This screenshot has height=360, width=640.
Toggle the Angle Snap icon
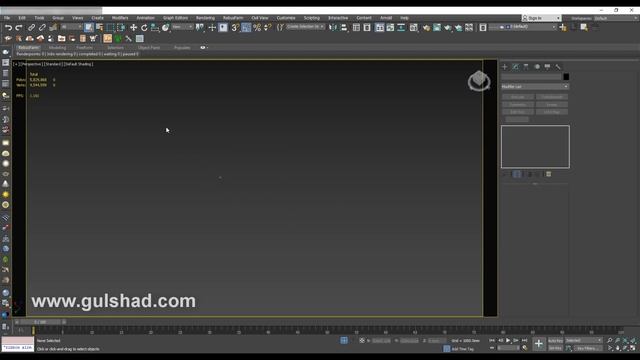pos(246,27)
